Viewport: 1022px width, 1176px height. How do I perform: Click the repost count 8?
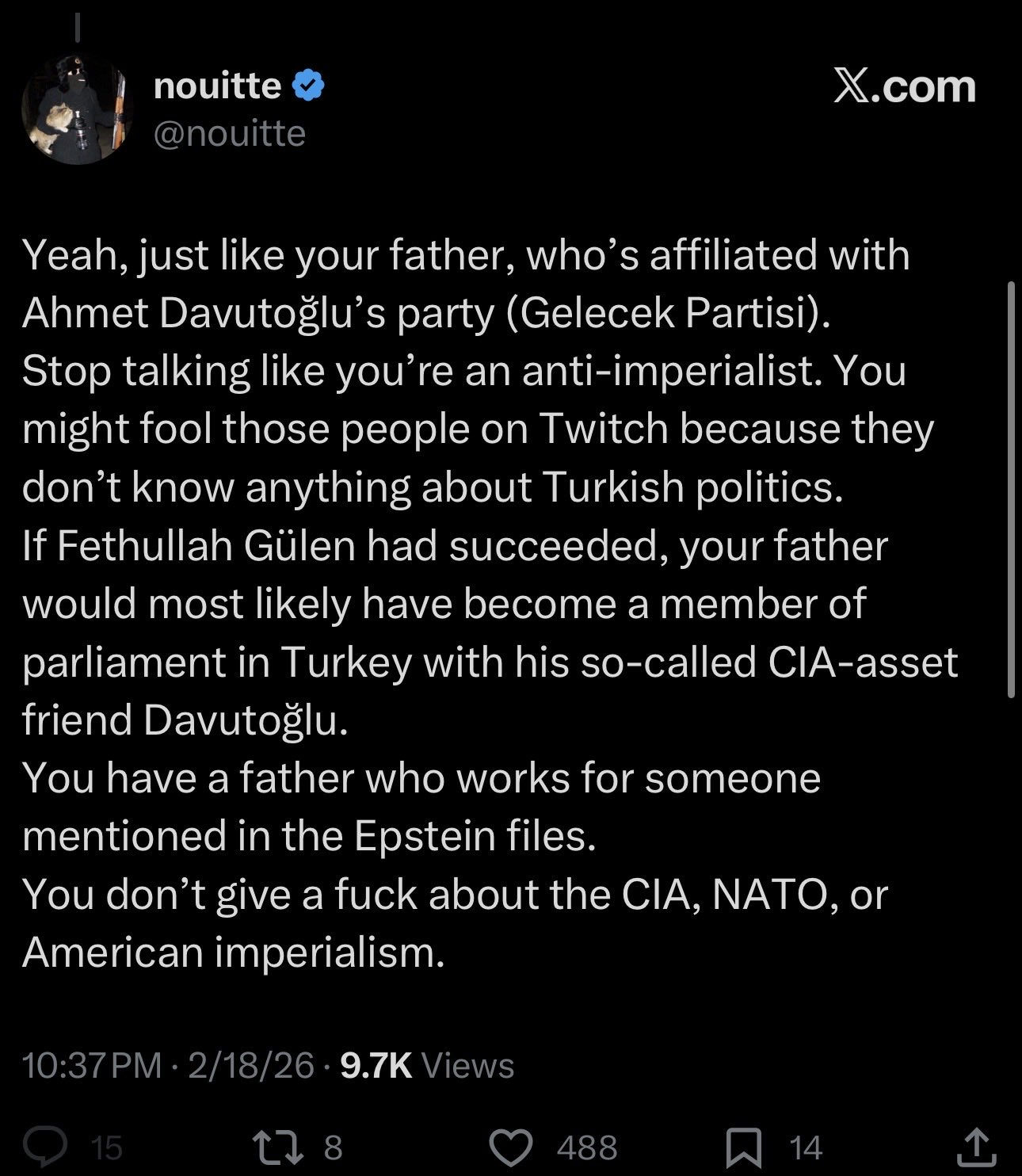(x=333, y=1147)
